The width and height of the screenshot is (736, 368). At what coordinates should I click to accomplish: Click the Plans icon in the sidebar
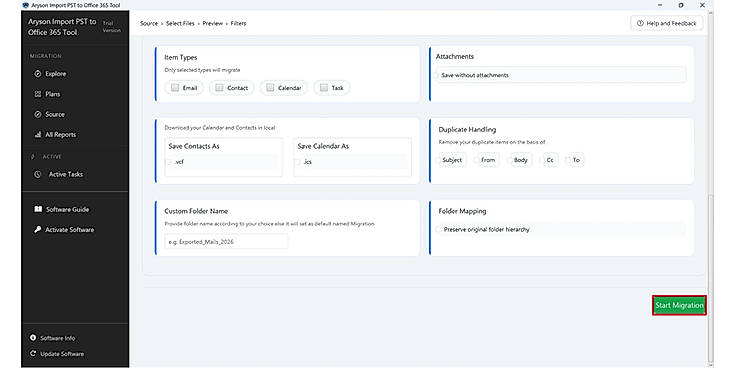[x=38, y=94]
